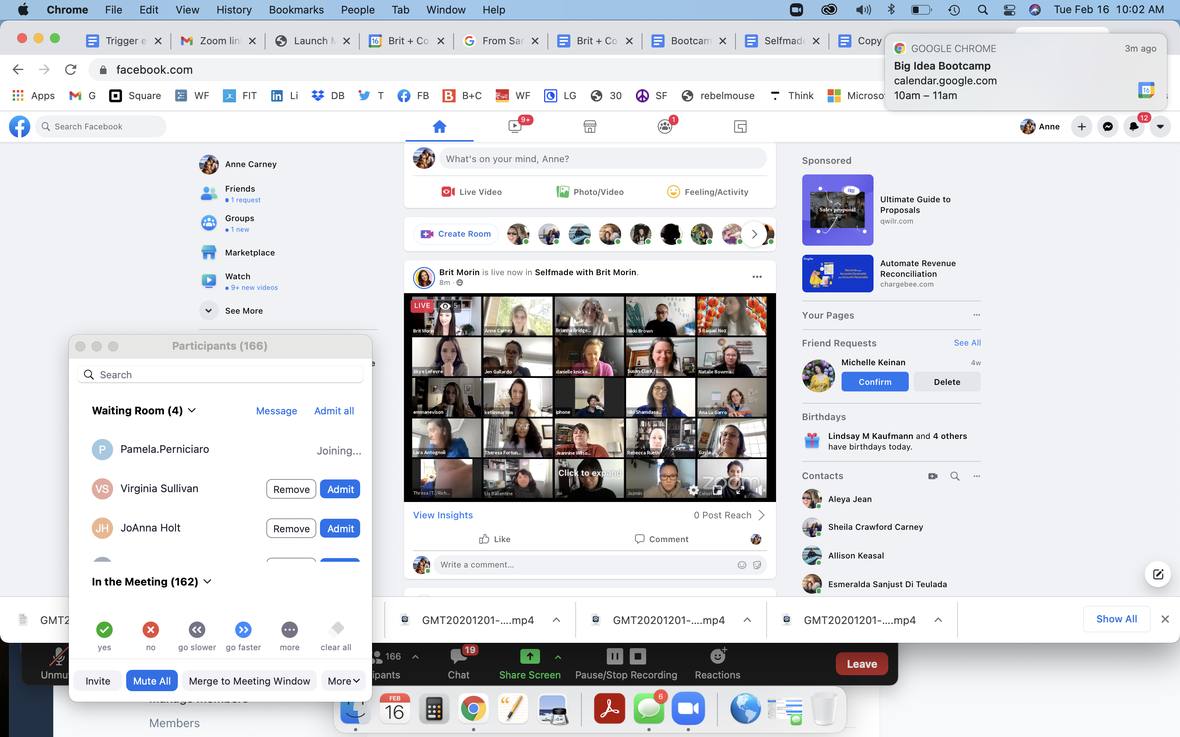Viewport: 1180px width, 737px height.
Task: Click Search Facebook field
Action: click(x=100, y=126)
